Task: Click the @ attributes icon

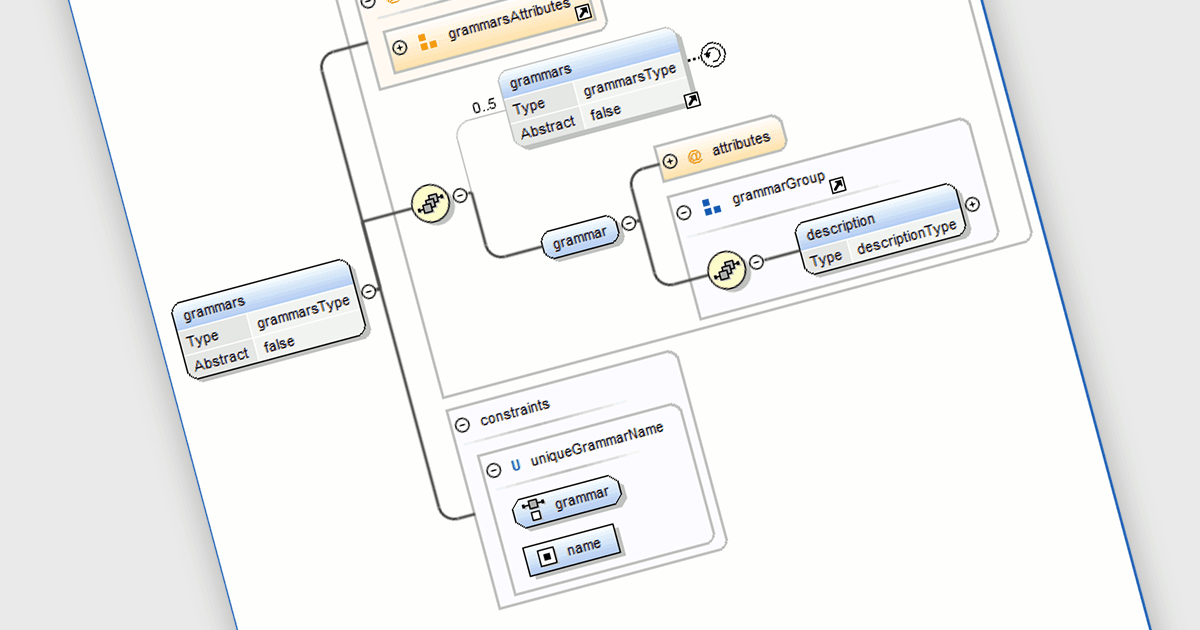Action: 695,156
